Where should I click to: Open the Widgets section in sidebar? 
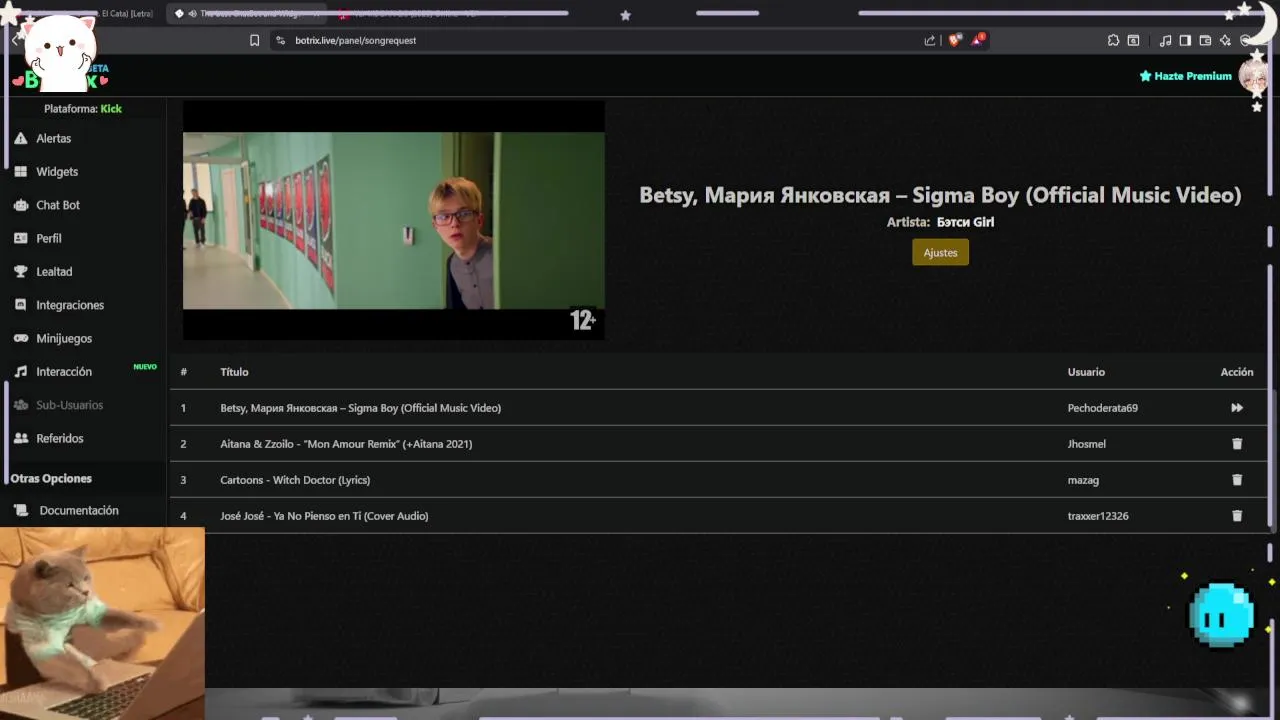[x=57, y=172]
